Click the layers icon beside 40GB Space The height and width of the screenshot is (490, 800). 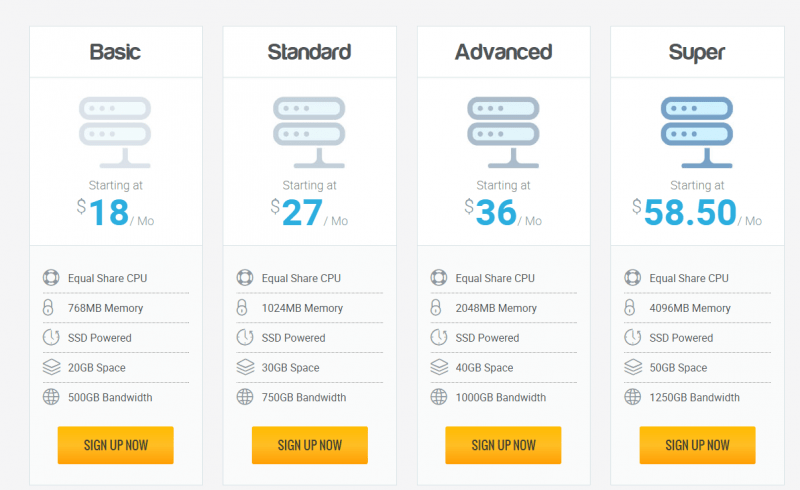pyautogui.click(x=439, y=367)
